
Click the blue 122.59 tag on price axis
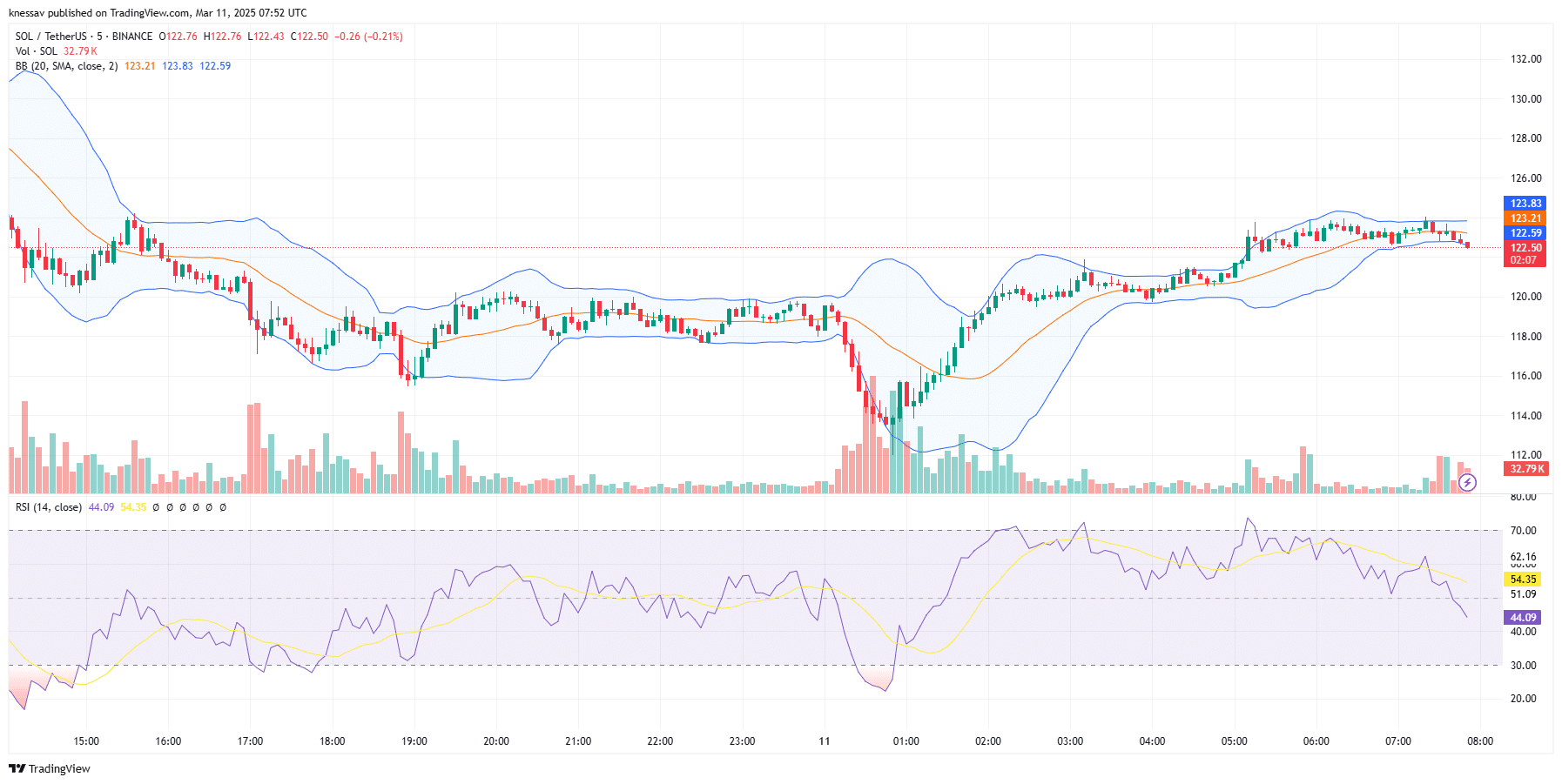(x=1525, y=233)
